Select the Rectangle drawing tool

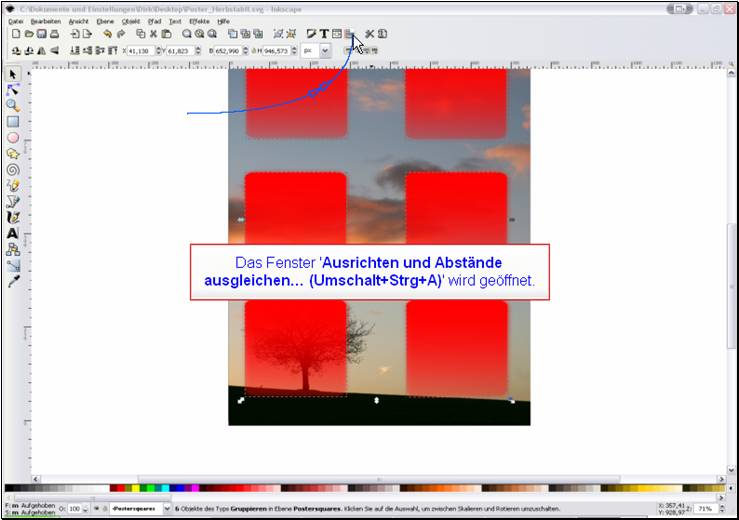pos(13,121)
